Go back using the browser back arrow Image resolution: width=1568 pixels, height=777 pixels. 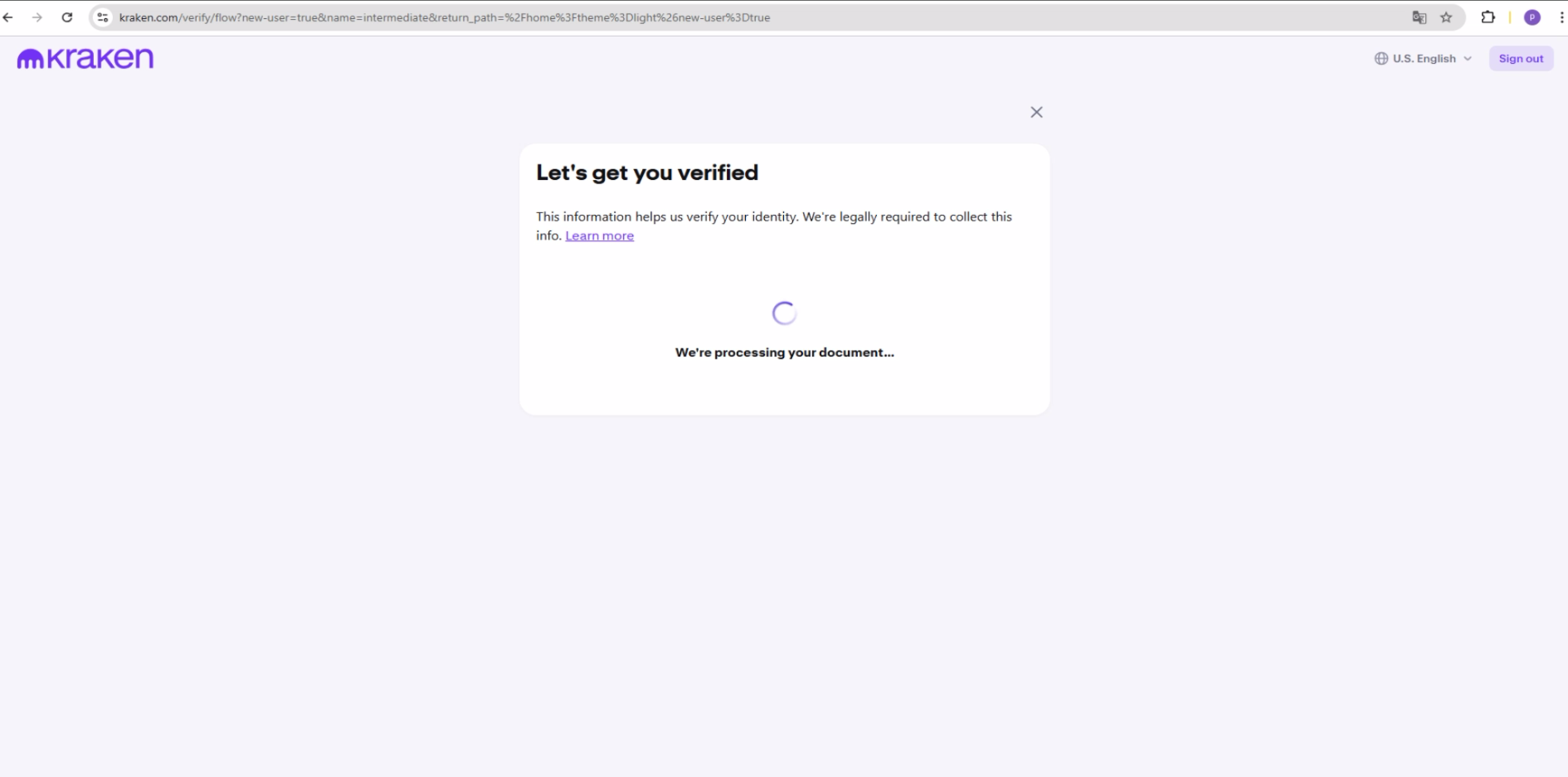point(8,17)
